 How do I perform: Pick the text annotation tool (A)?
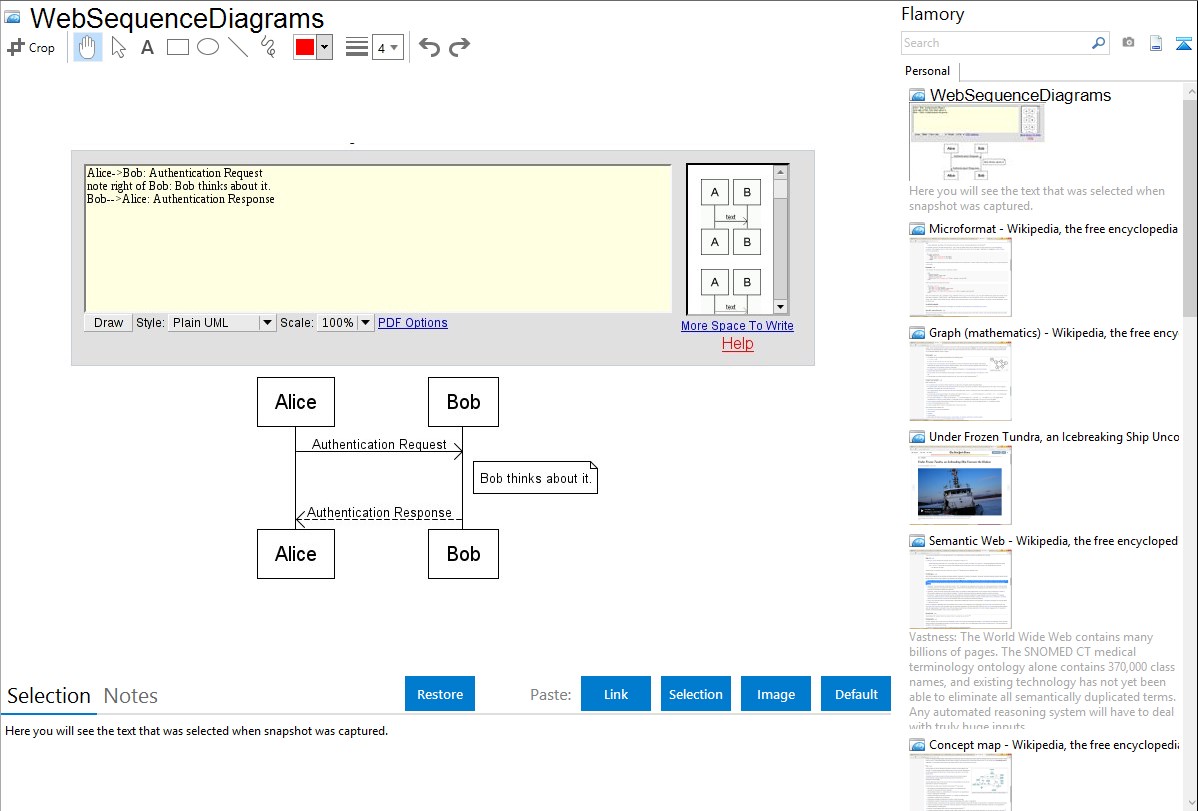pos(147,47)
